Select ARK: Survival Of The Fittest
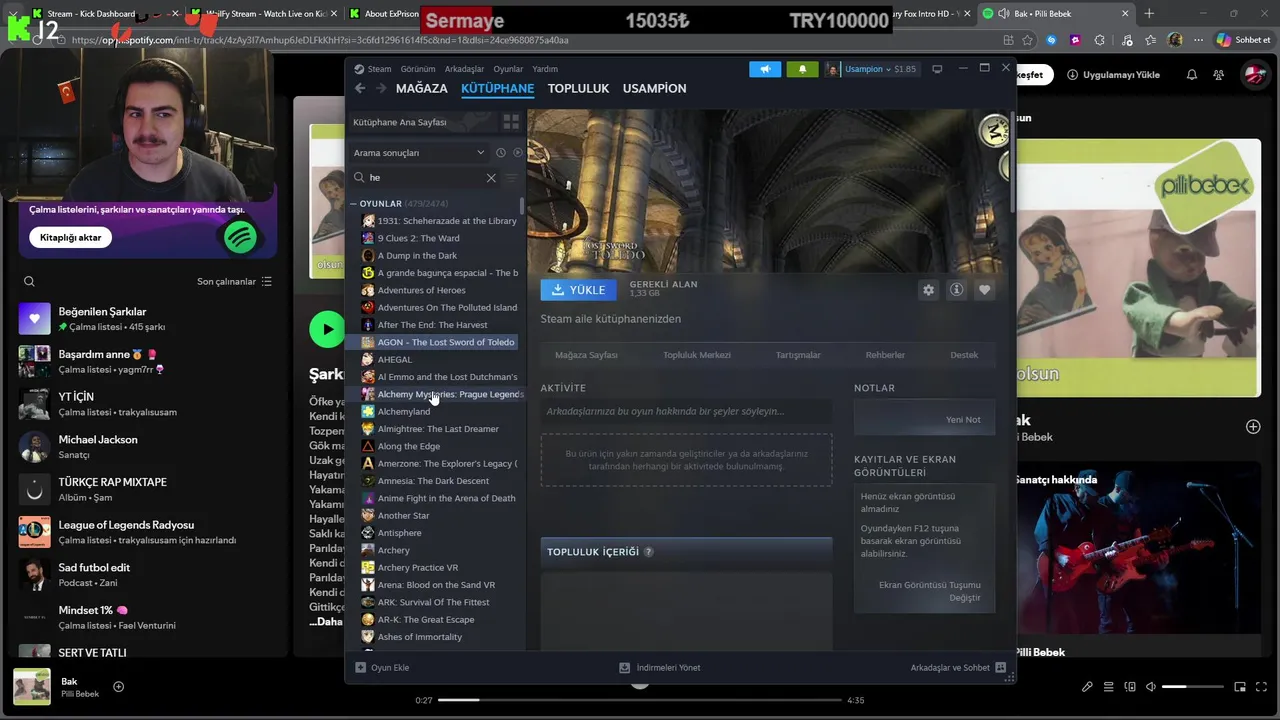The width and height of the screenshot is (1280, 720). pyautogui.click(x=436, y=602)
